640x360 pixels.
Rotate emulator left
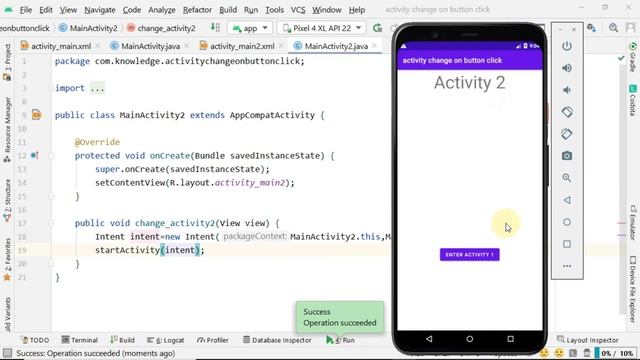tap(567, 112)
